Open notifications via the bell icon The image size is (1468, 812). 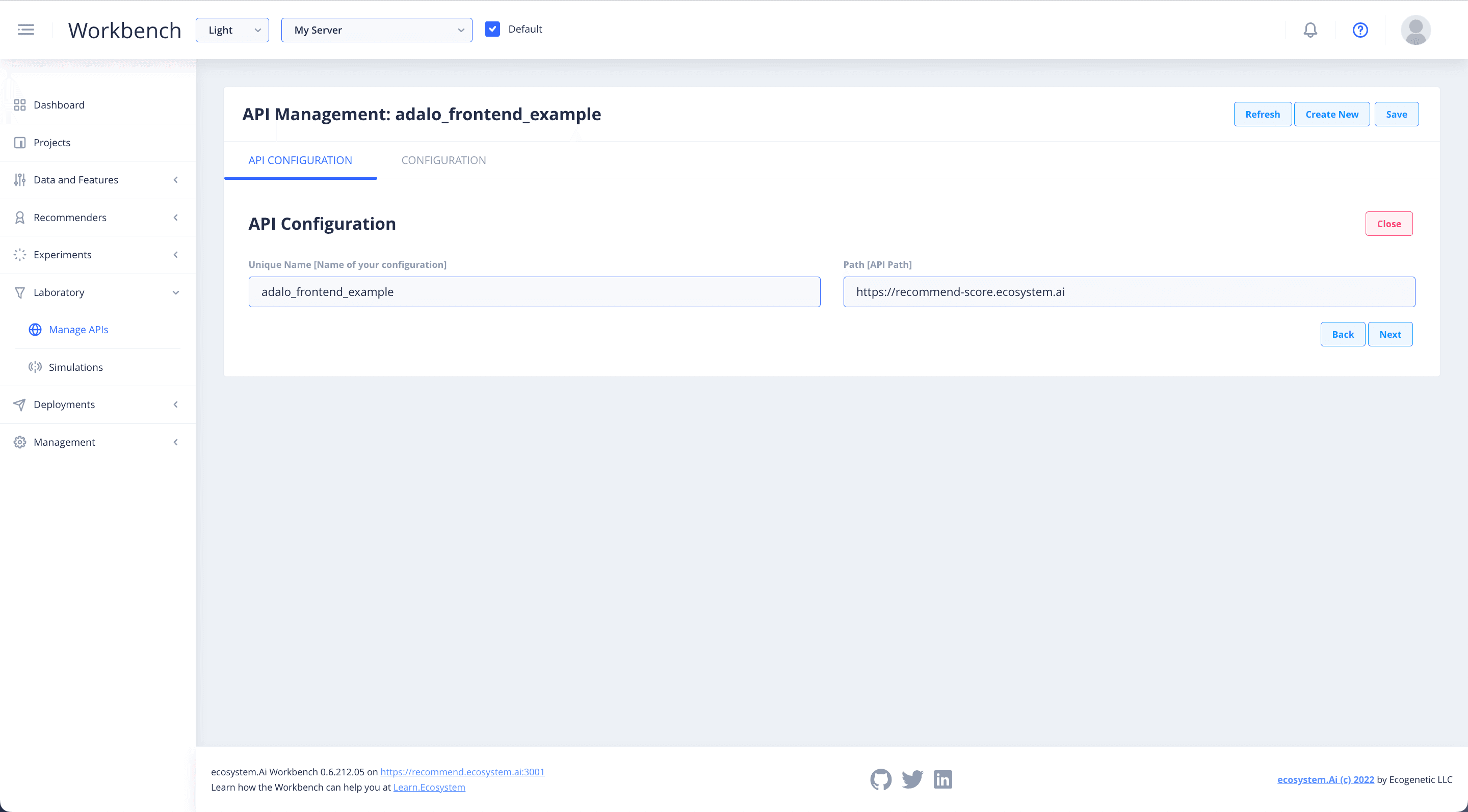(1310, 30)
